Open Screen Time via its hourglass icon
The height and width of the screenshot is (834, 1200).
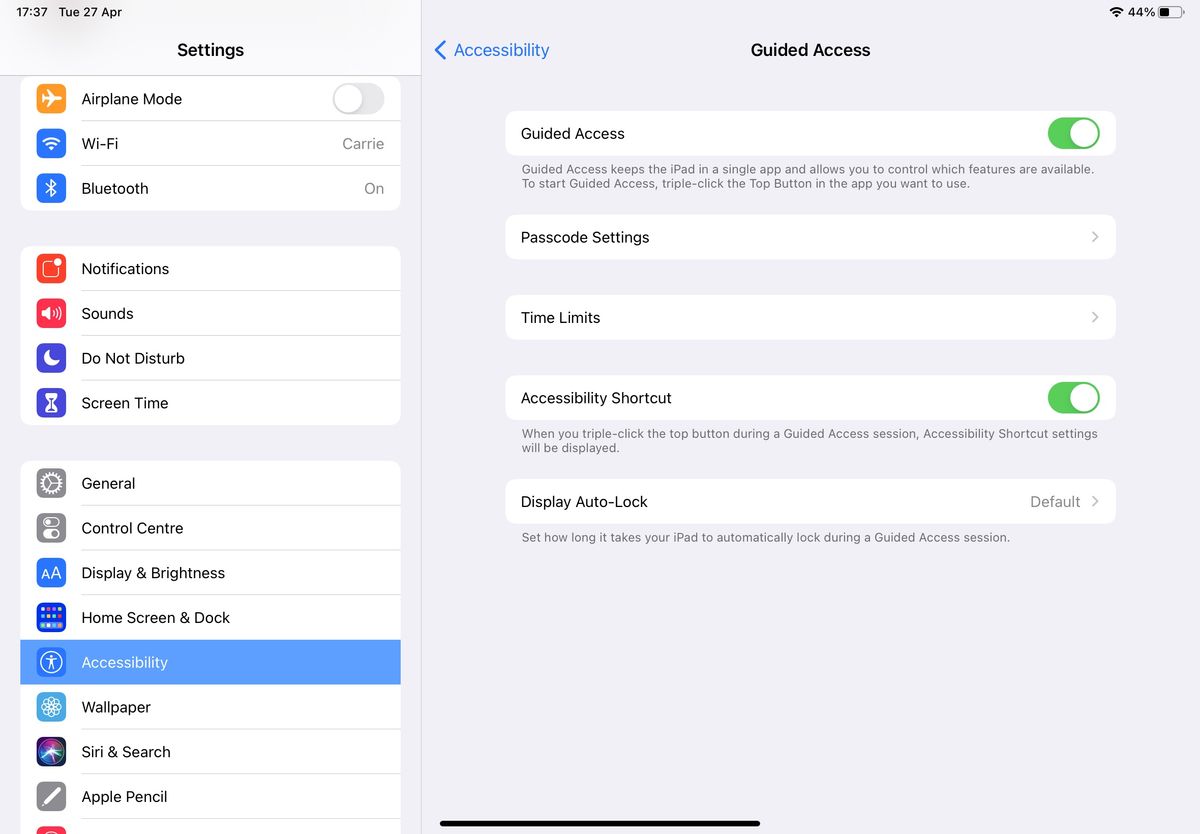51,402
